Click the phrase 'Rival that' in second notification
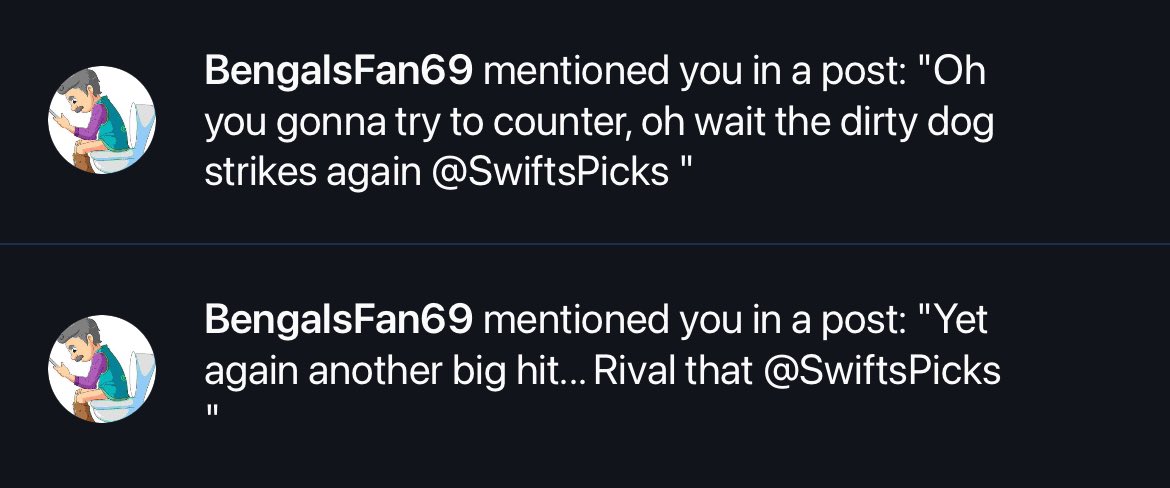The height and width of the screenshot is (488, 1170). (673, 371)
